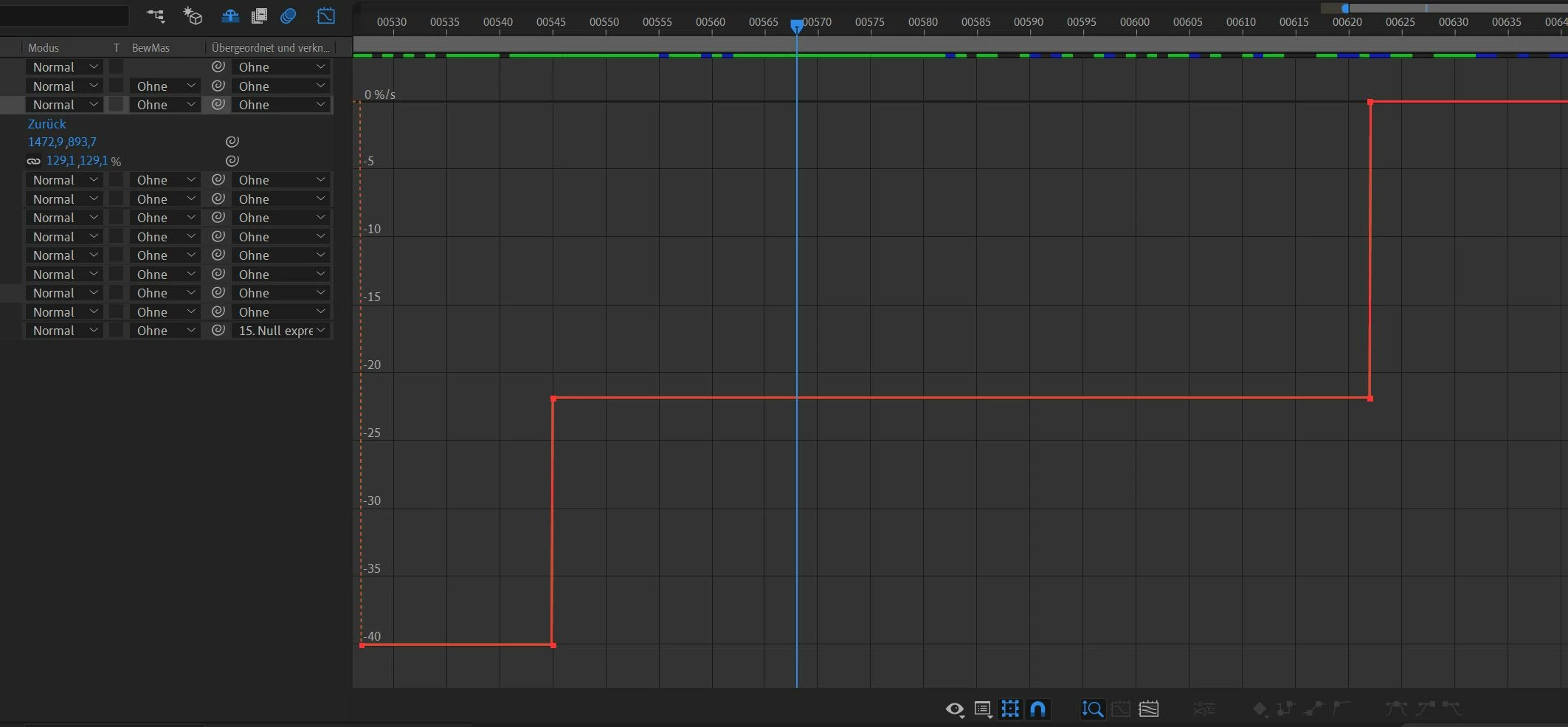Viewport: 1568px width, 727px height.
Task: Click the pick whip beside 1472,9 ,893,7
Action: click(232, 142)
